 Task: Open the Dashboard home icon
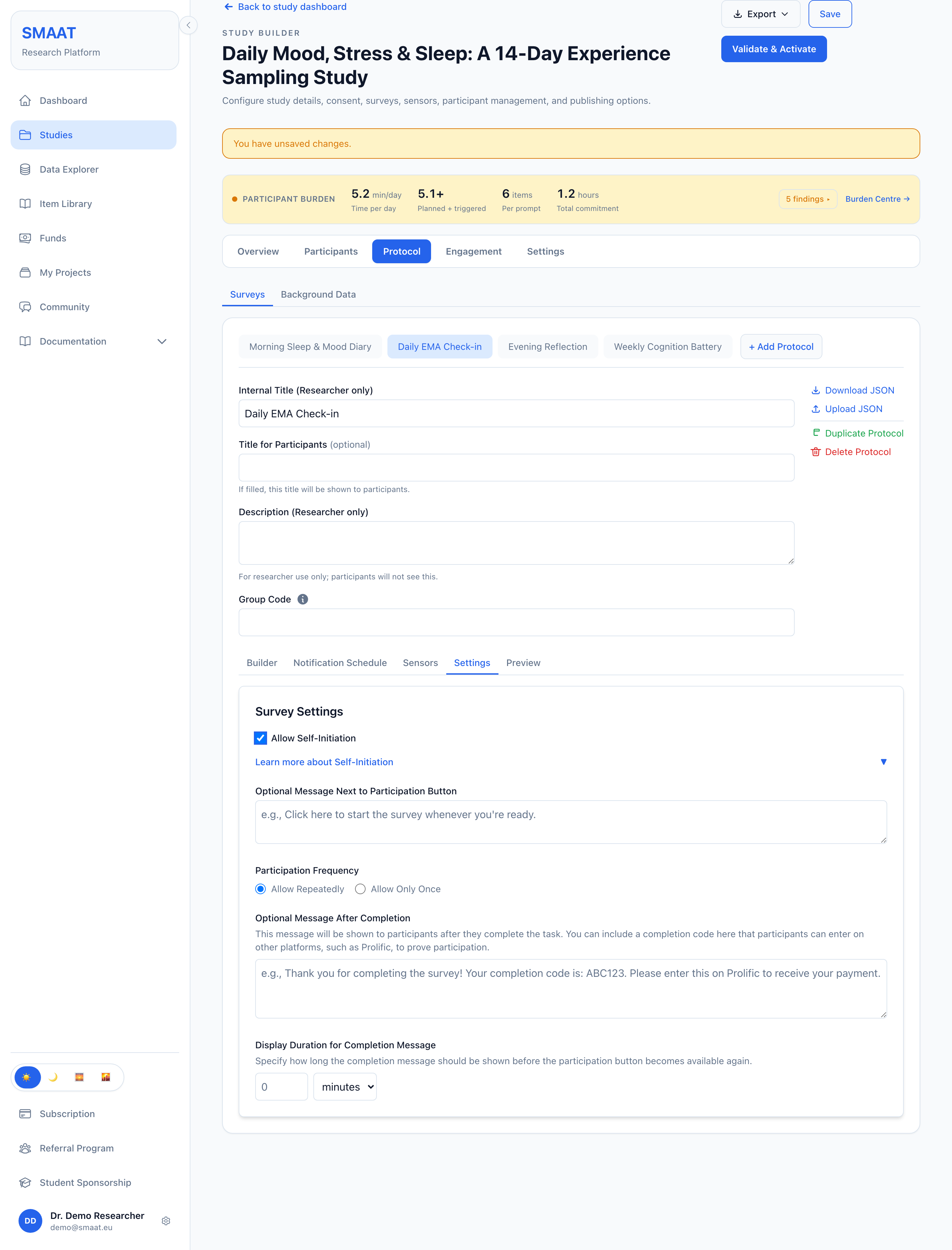25,100
